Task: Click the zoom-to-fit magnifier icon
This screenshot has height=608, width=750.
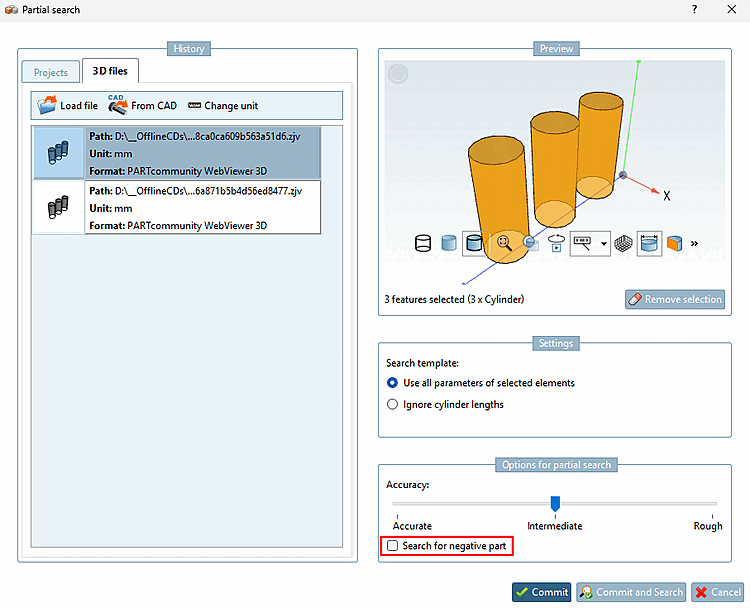Action: 504,243
